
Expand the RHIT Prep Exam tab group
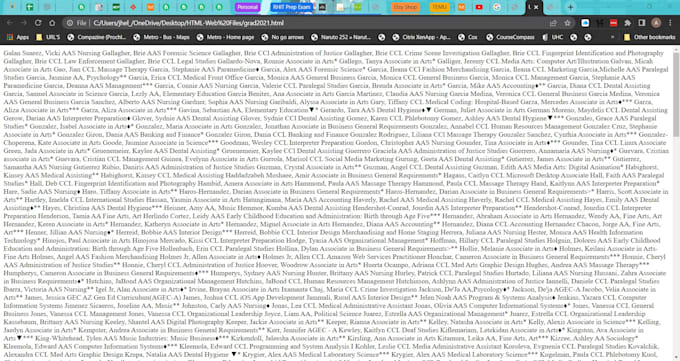click(292, 7)
